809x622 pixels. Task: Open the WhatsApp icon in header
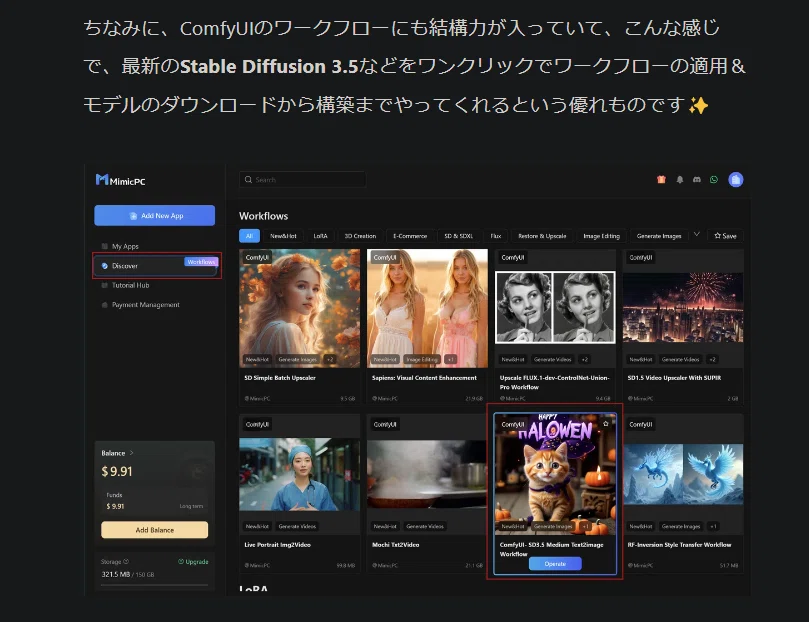[x=714, y=179]
